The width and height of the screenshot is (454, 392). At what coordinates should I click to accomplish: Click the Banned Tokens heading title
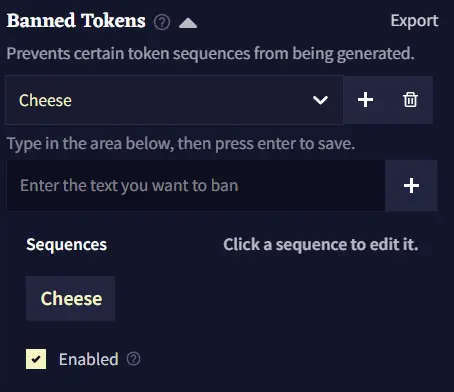[76, 21]
